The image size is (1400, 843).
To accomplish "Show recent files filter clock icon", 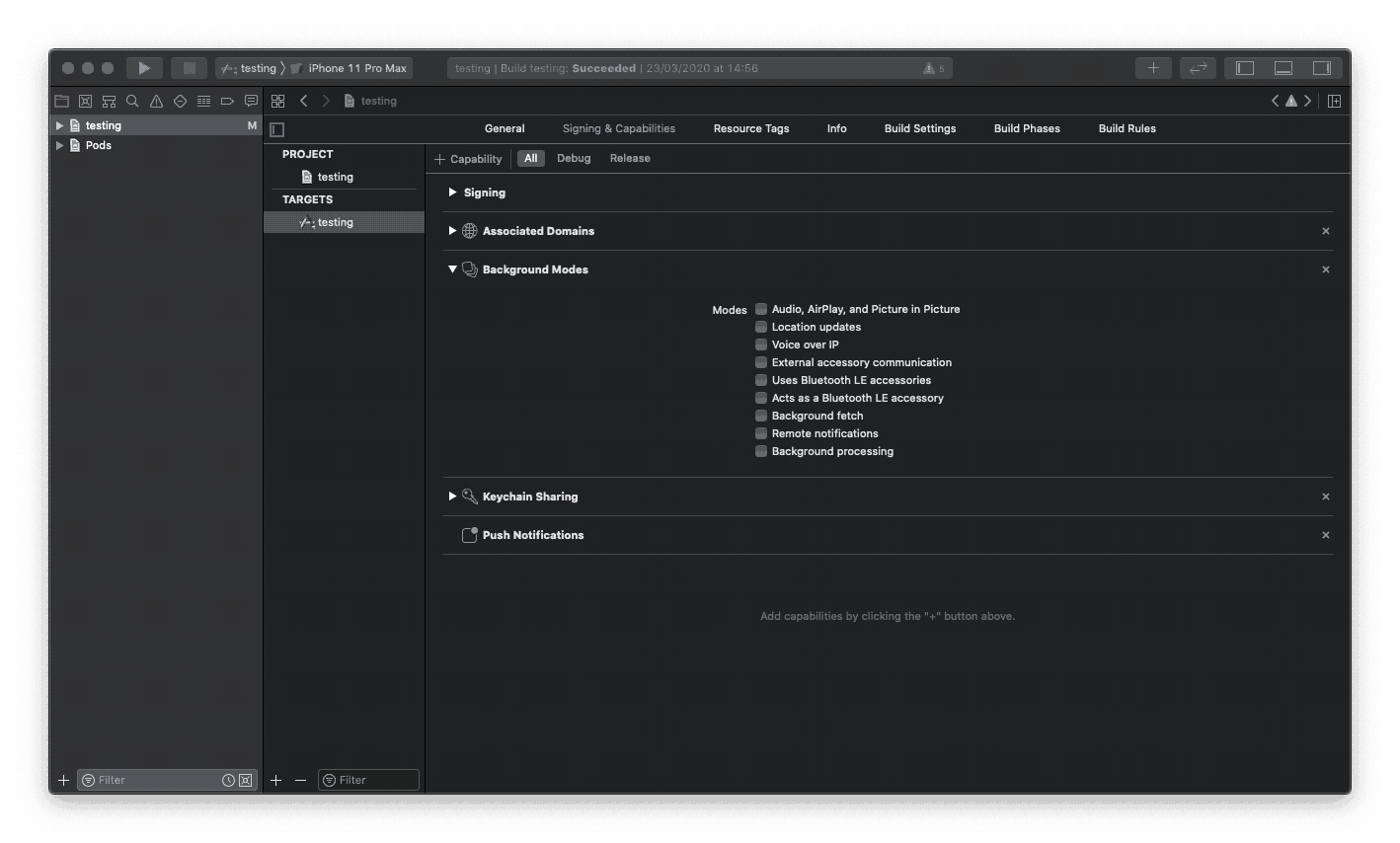I will pyautogui.click(x=228, y=780).
